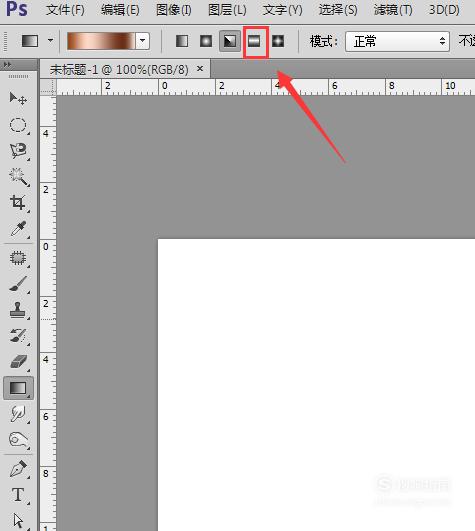This screenshot has height=531, width=475.
Task: Choose the radial gradient style
Action: (206, 41)
